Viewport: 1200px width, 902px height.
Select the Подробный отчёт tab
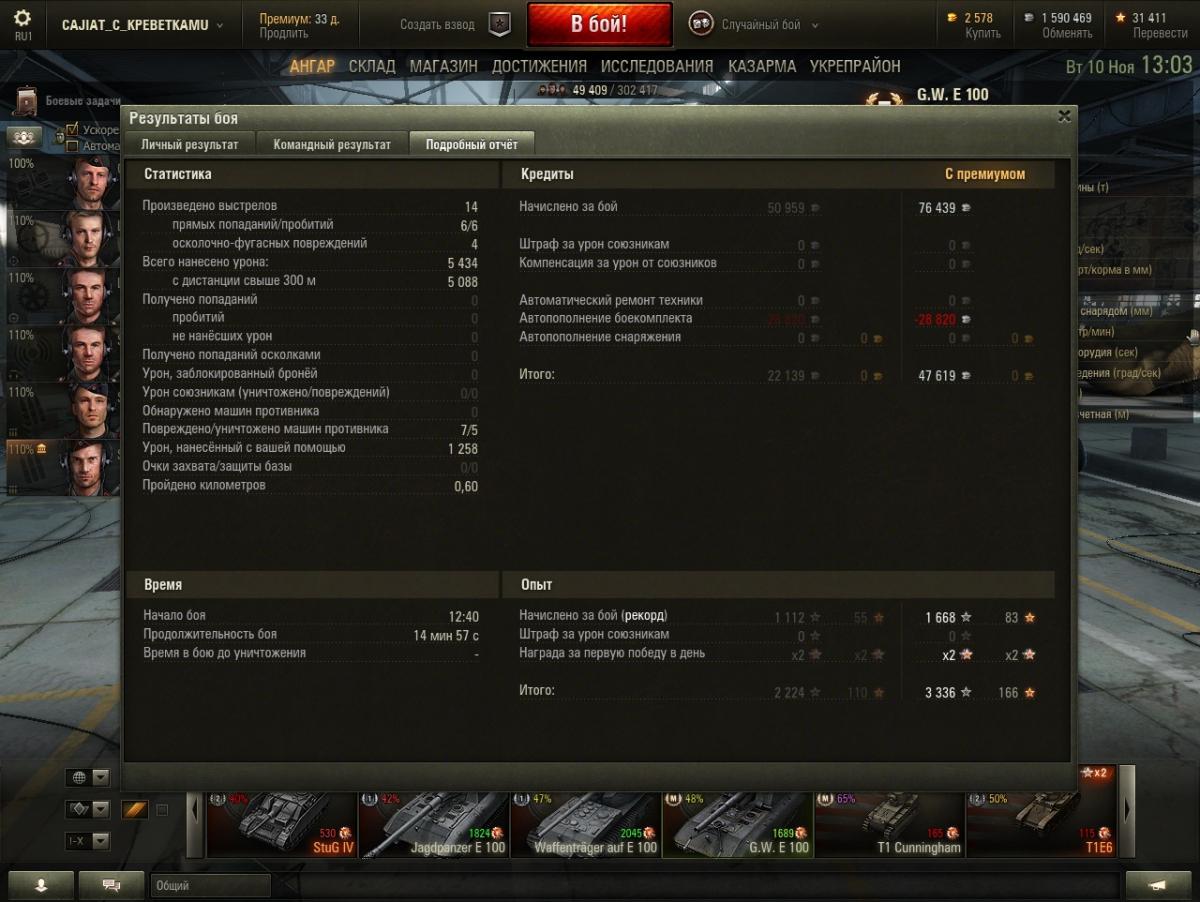472,144
